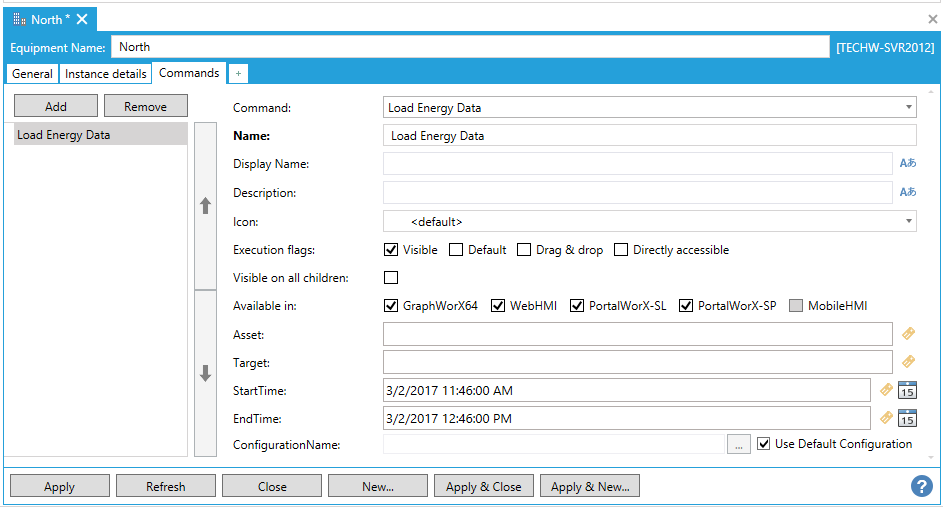Move command down with the down arrow

(x=205, y=374)
